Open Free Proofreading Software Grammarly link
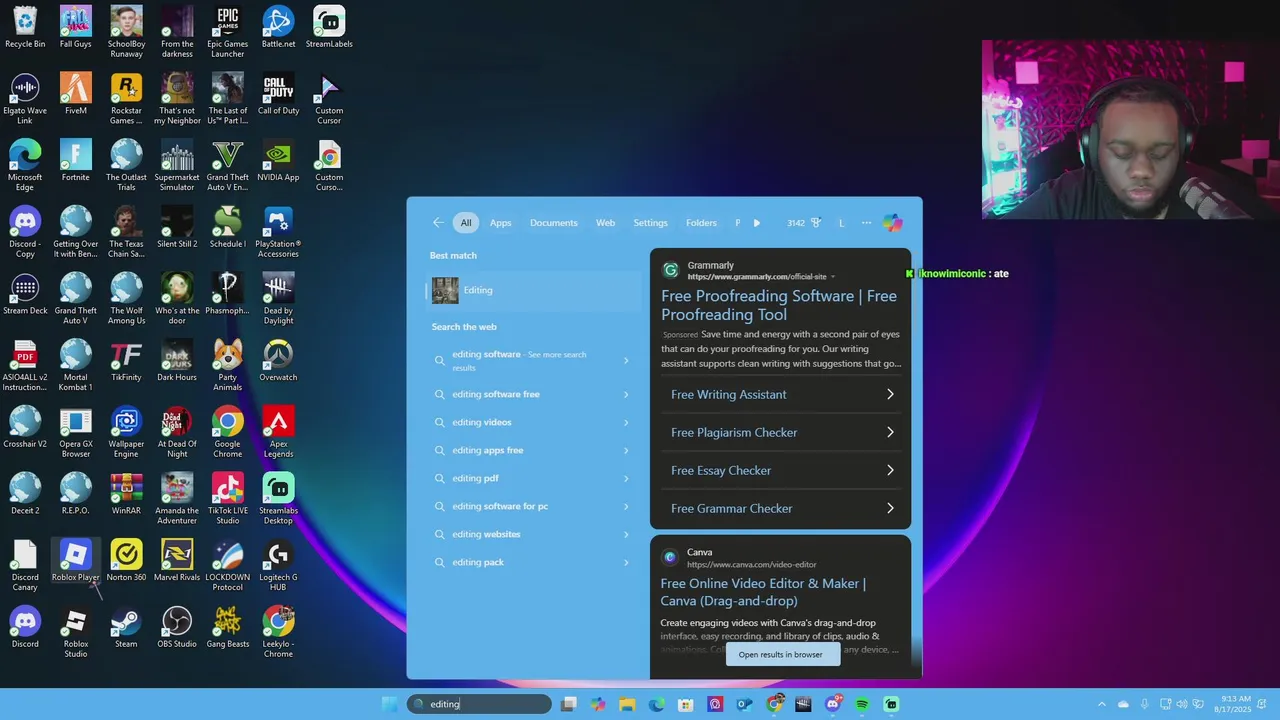1280x720 pixels. [x=779, y=305]
